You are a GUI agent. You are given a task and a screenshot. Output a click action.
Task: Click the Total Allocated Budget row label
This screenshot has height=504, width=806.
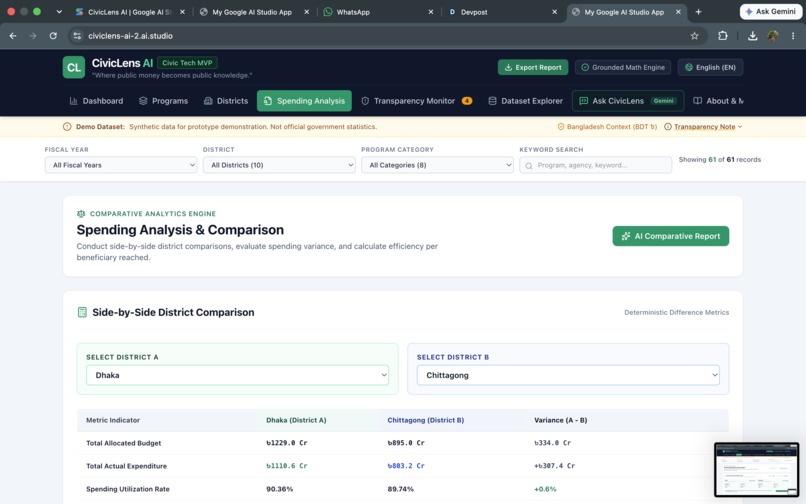[x=123, y=443]
